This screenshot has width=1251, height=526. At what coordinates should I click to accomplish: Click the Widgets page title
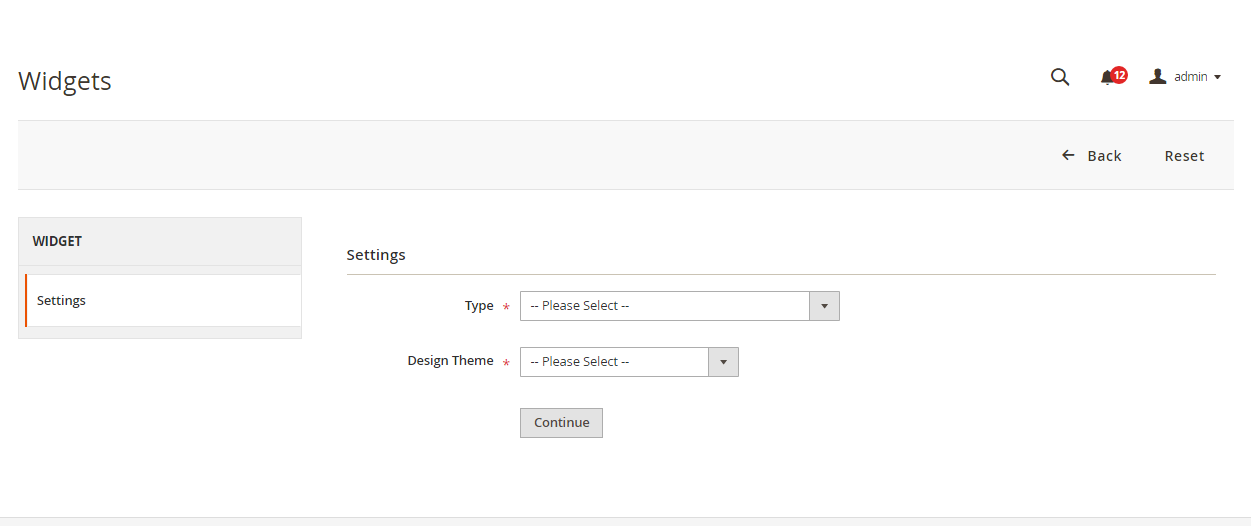[x=65, y=81]
